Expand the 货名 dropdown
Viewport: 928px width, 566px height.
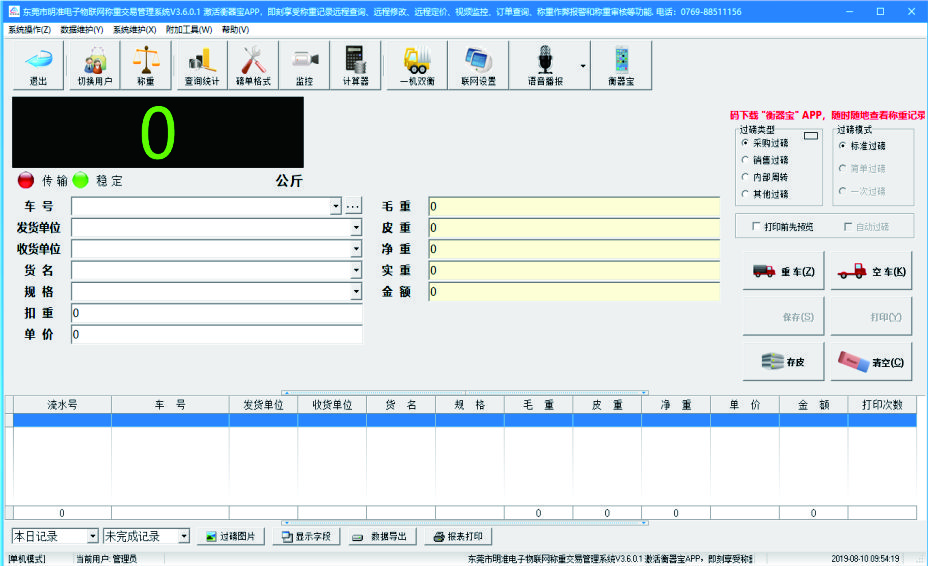(356, 270)
